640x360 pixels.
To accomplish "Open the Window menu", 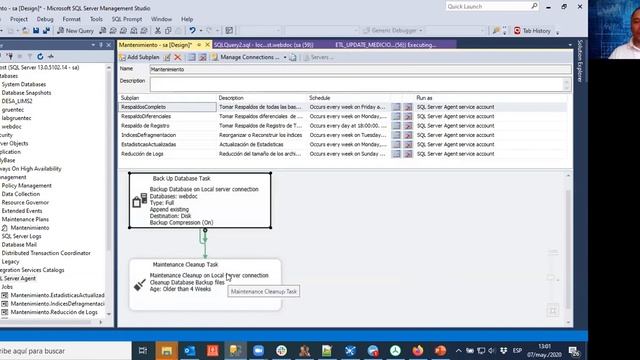I will click(161, 19).
